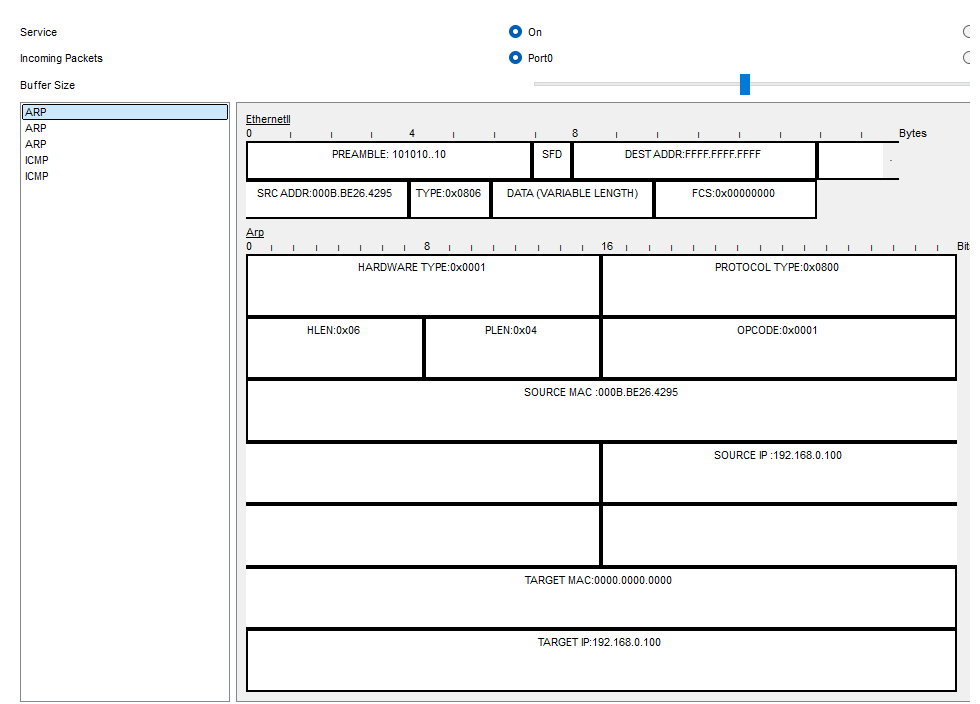Viewport: 980px width, 704px height.
Task: Choose Port0 for incoming packets
Action: pos(516,58)
